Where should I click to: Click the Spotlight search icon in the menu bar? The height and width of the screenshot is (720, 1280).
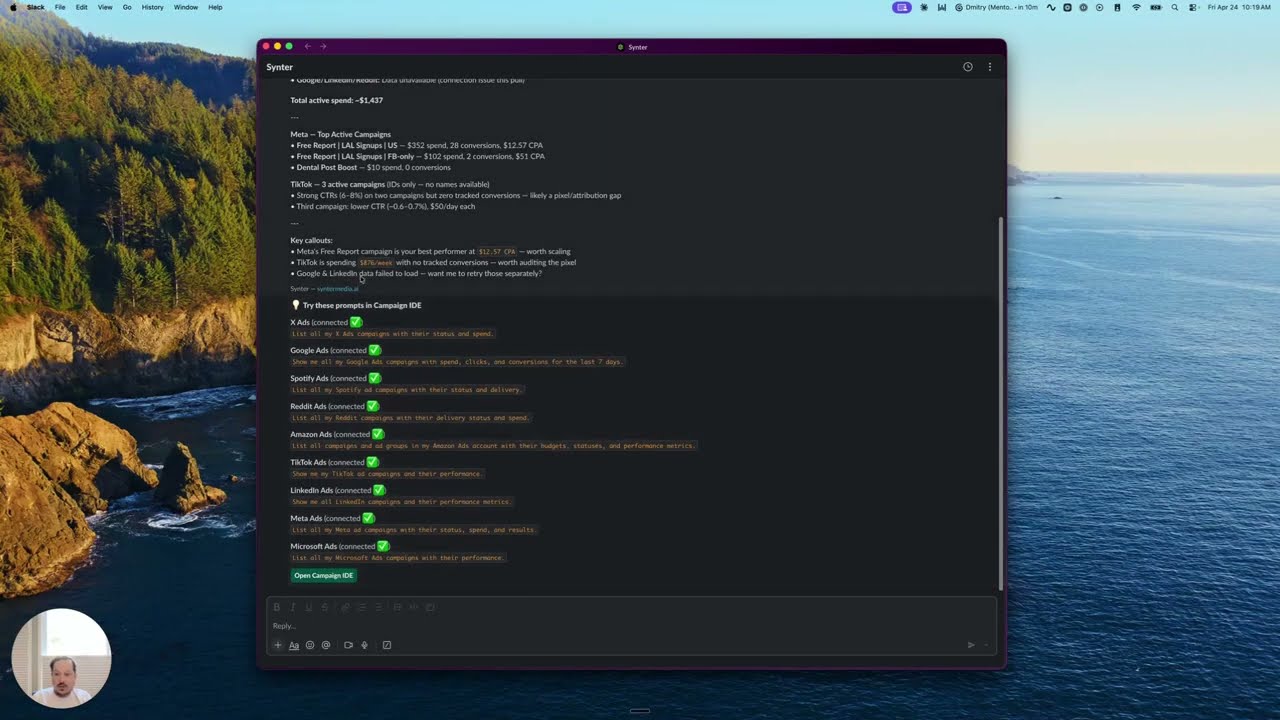coord(1174,7)
